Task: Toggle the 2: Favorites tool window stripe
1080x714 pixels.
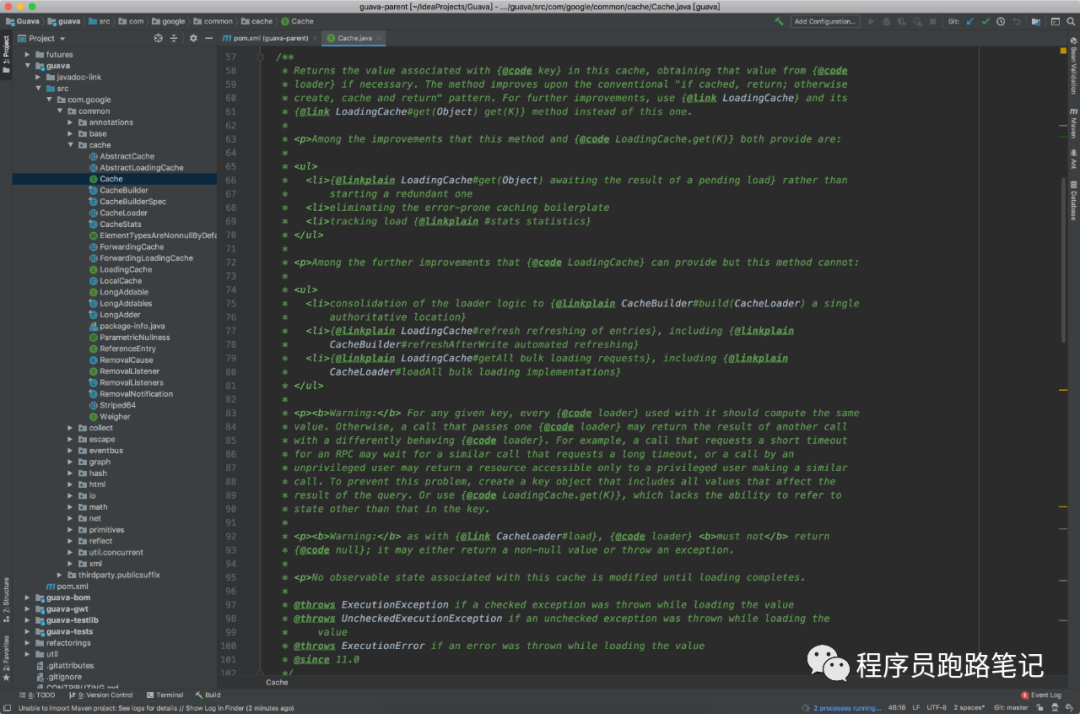Action: pos(6,658)
